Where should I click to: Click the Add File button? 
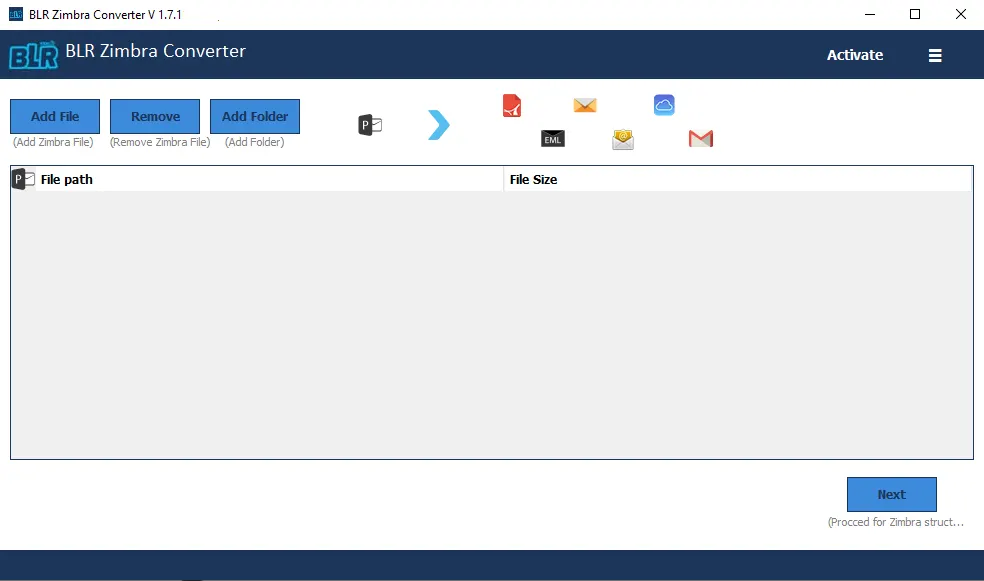(x=54, y=116)
